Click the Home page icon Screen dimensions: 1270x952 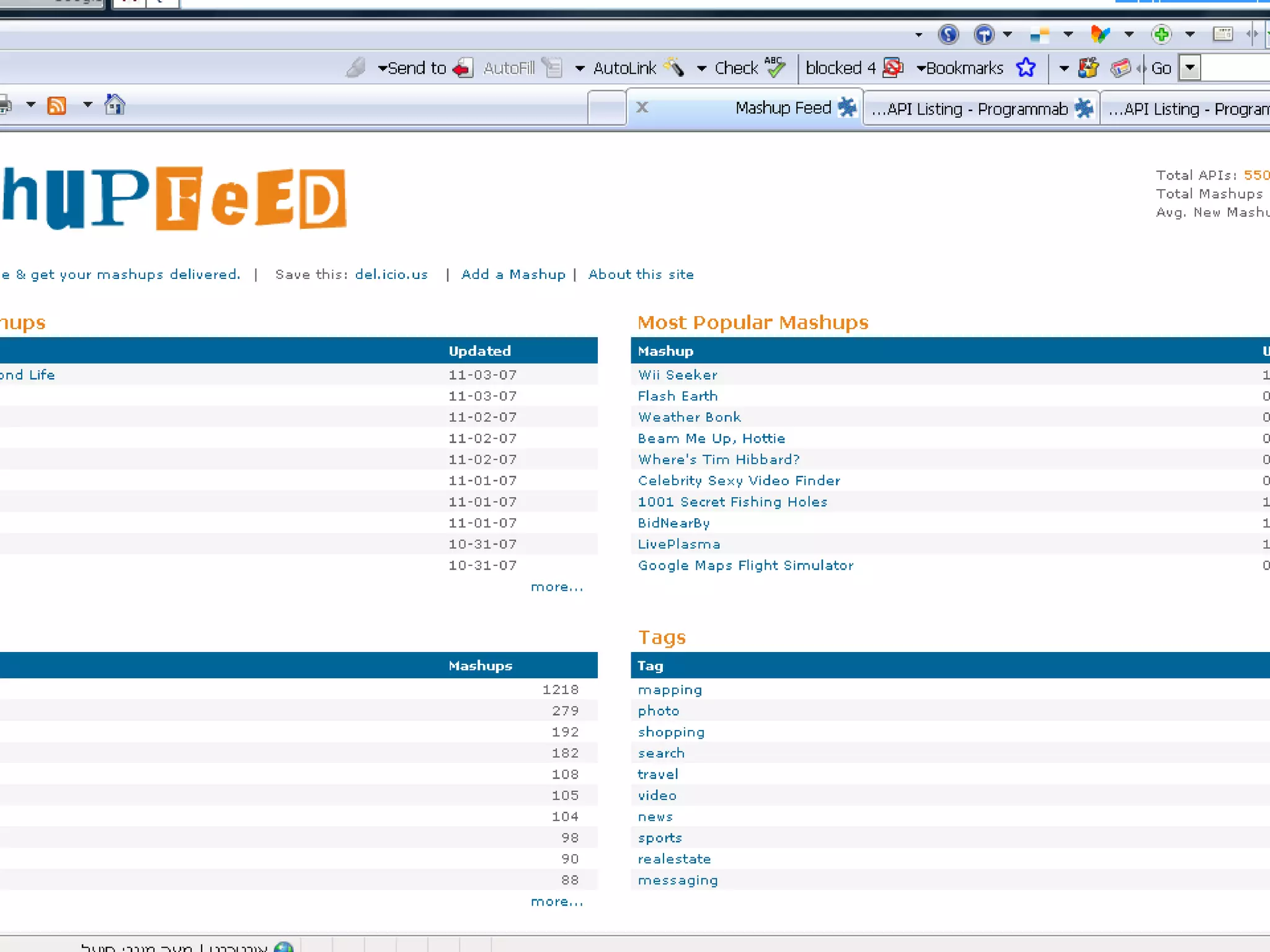tap(115, 105)
